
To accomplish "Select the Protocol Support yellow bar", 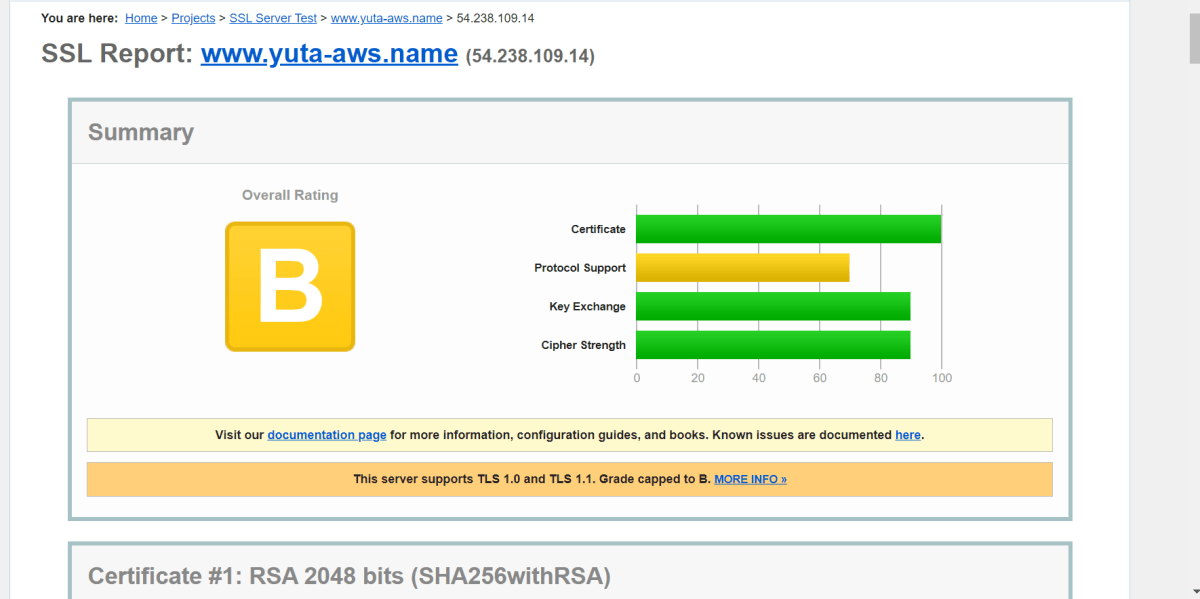I will point(742,268).
